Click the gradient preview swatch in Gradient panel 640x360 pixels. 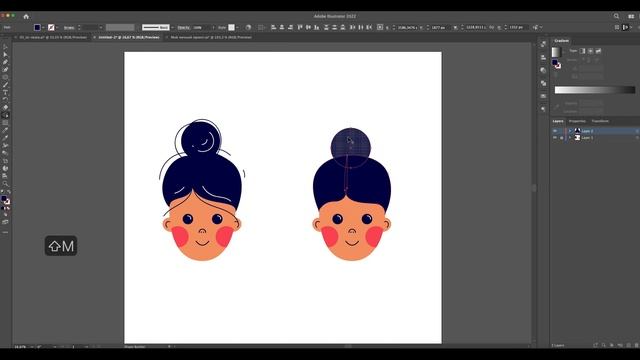tap(556, 52)
